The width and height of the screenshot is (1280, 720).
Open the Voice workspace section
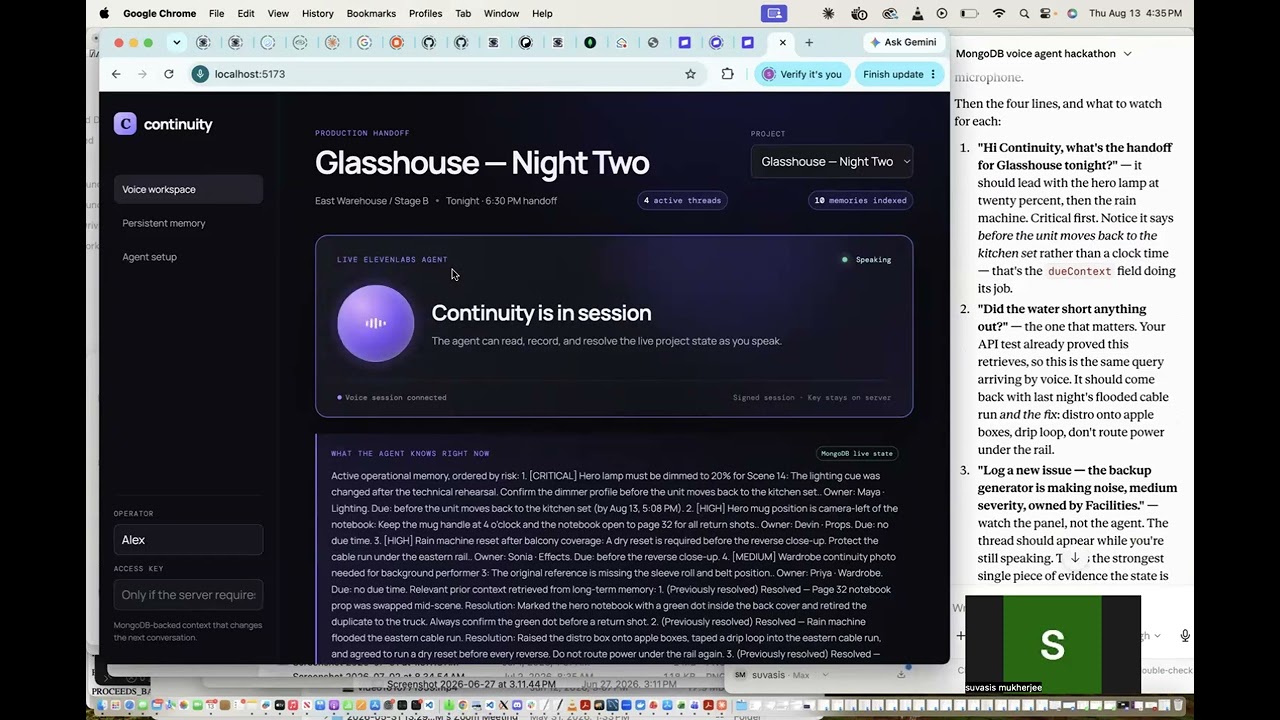[188, 189]
